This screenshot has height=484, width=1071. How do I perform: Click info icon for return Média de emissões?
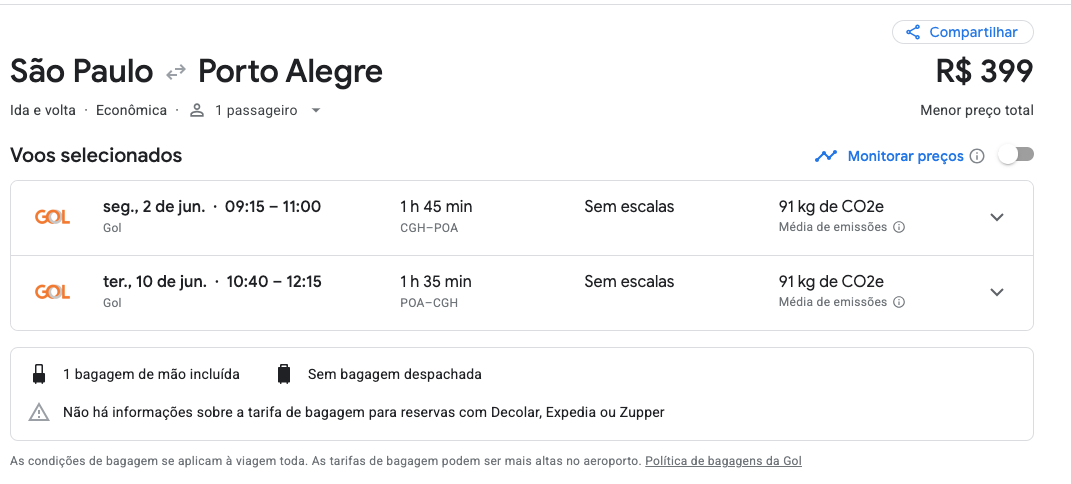899,302
